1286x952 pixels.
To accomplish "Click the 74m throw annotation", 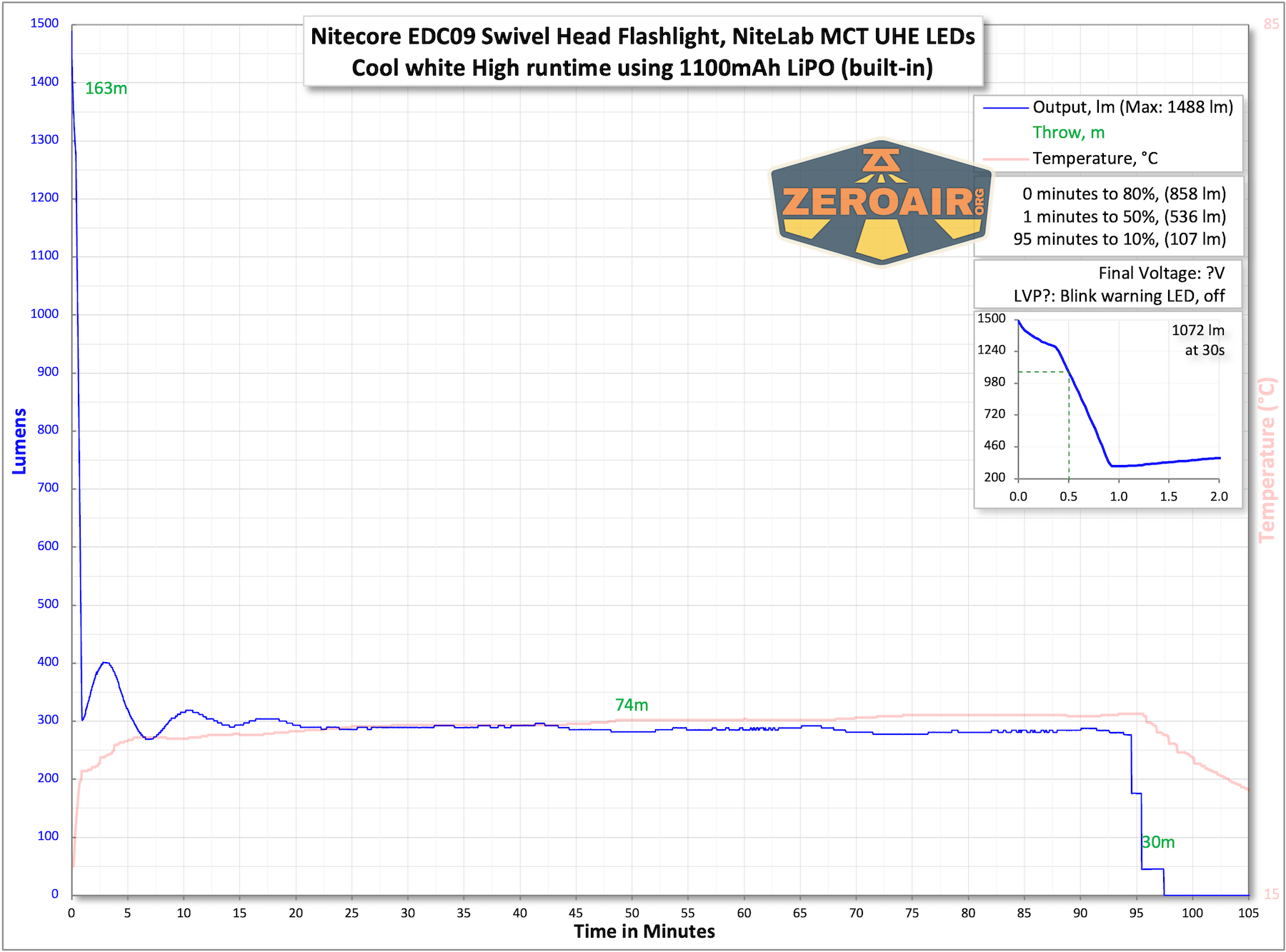I will 632,705.
